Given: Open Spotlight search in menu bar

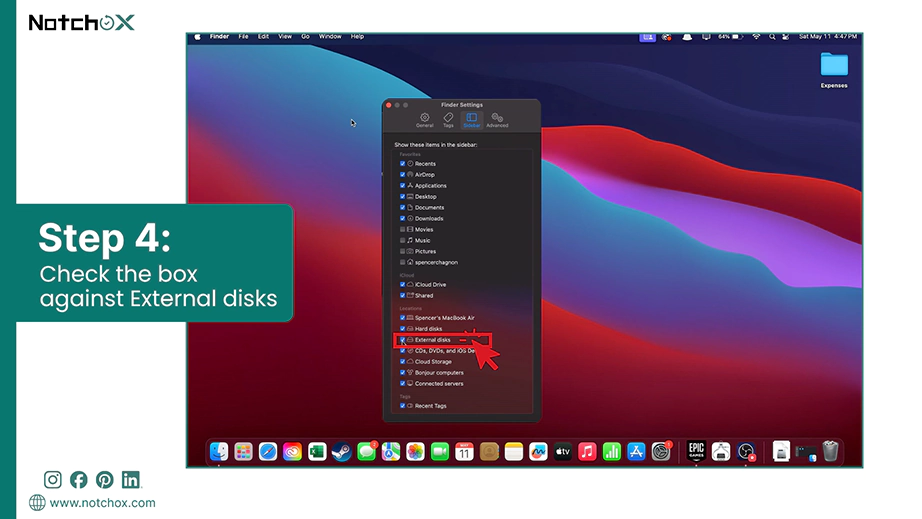Looking at the screenshot, I should tap(771, 36).
